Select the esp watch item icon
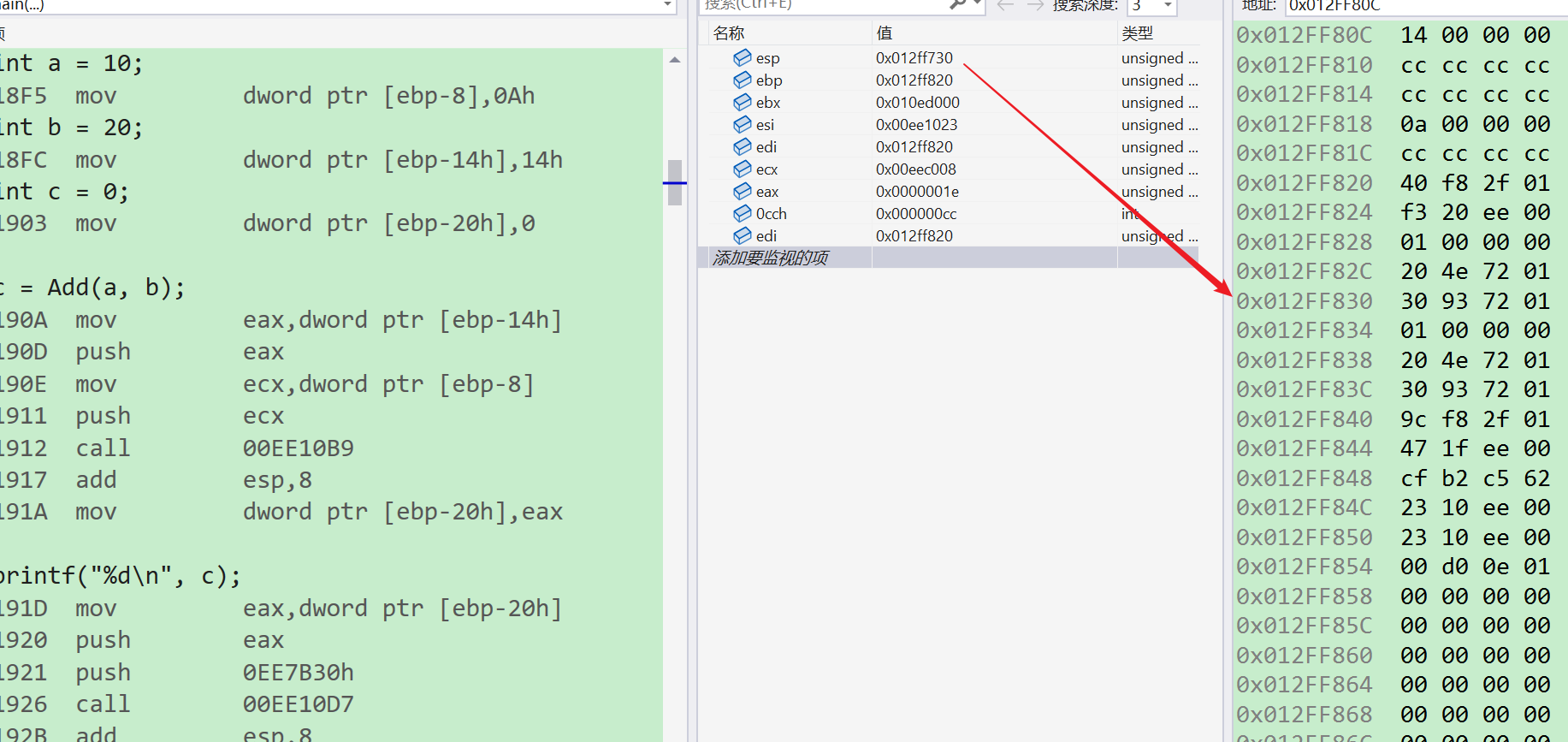1568x742 pixels. coord(742,57)
